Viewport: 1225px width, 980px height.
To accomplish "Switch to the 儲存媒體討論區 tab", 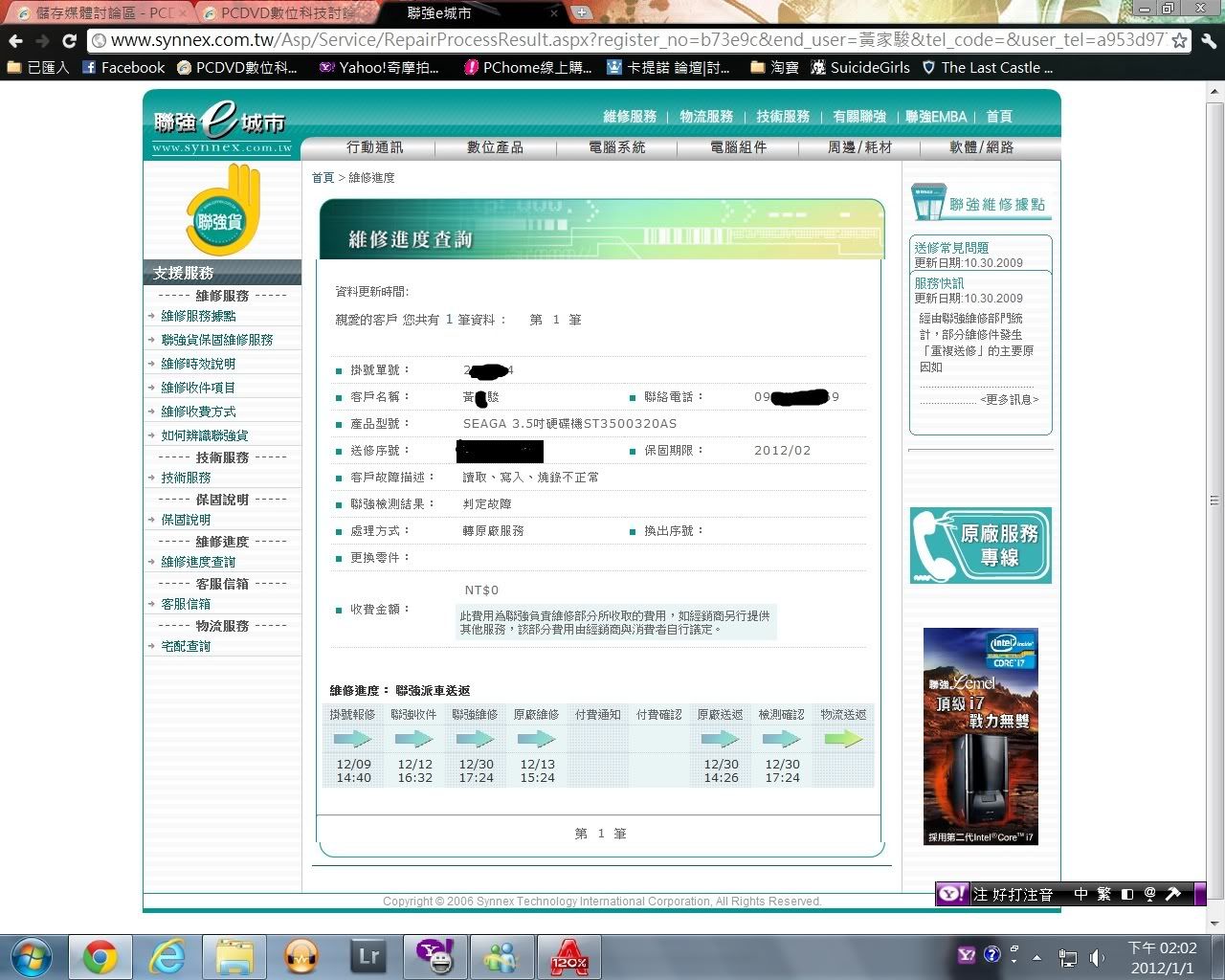I will [x=100, y=13].
